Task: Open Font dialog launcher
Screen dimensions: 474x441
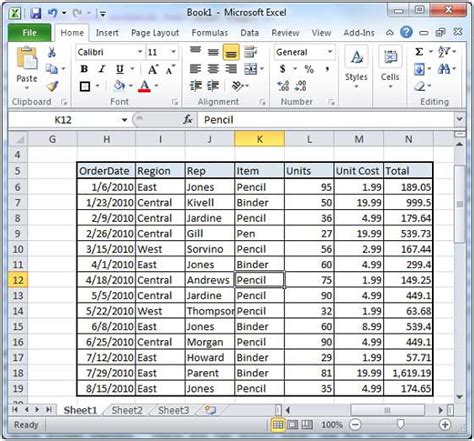Action: pos(175,102)
